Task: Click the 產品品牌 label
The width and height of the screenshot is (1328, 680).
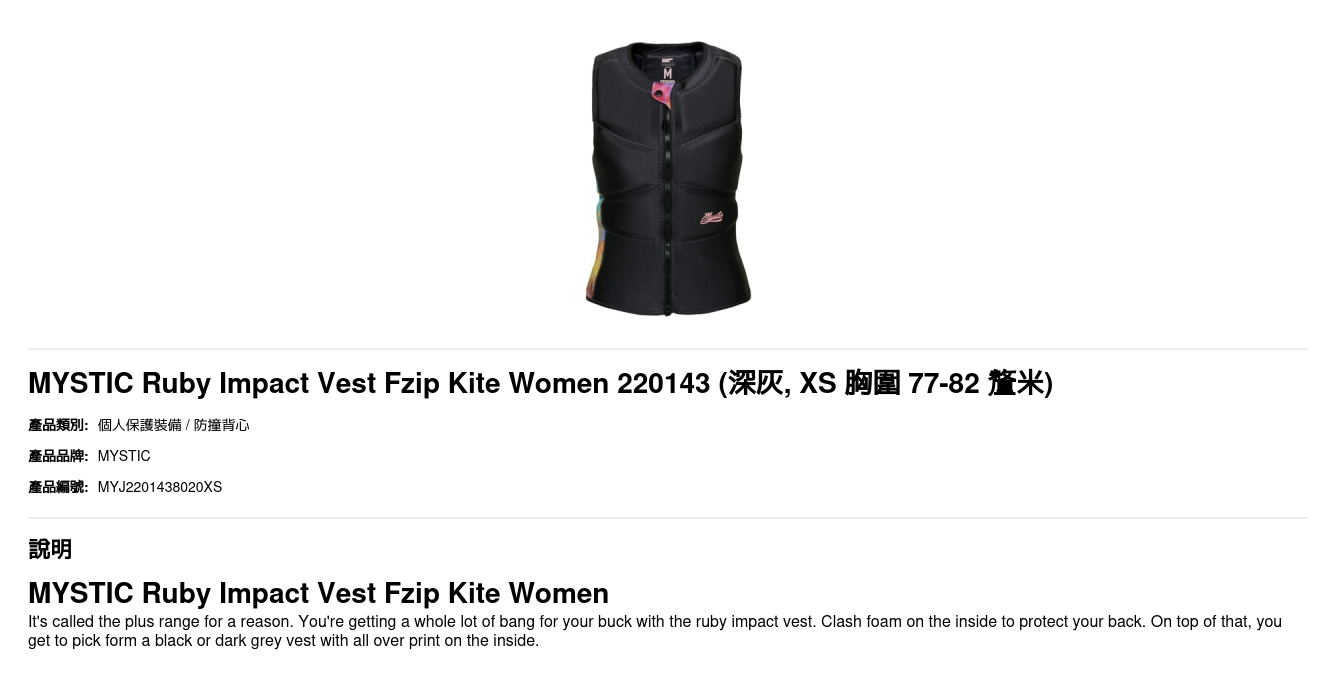Action: click(58, 456)
